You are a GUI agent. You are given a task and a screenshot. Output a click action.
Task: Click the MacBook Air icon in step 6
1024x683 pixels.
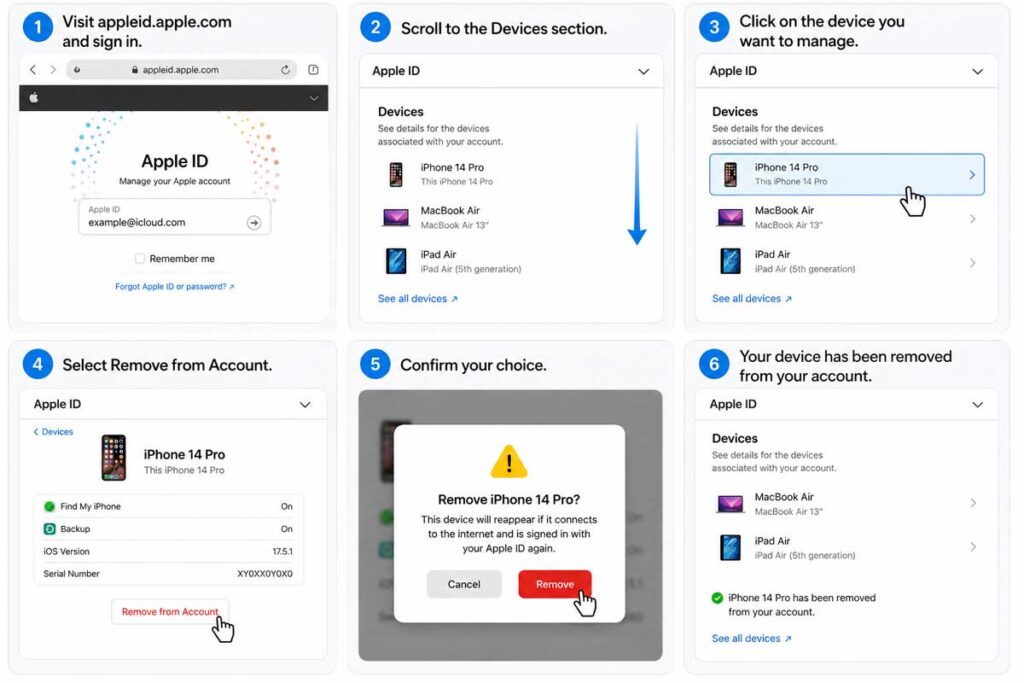tap(730, 503)
